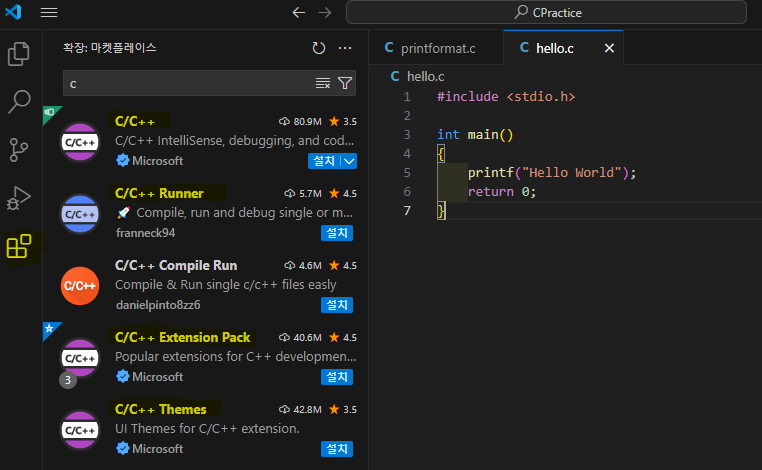Click the verified badge on C/C++ Extension Pack
This screenshot has height=470, width=762.
[122, 376]
